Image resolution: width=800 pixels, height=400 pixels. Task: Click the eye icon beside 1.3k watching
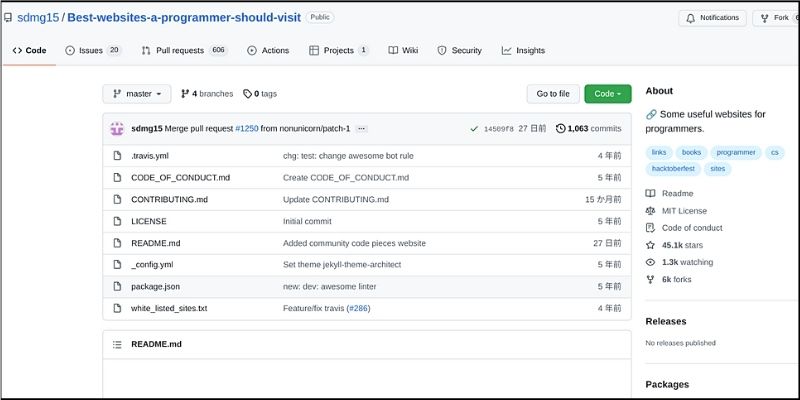650,262
